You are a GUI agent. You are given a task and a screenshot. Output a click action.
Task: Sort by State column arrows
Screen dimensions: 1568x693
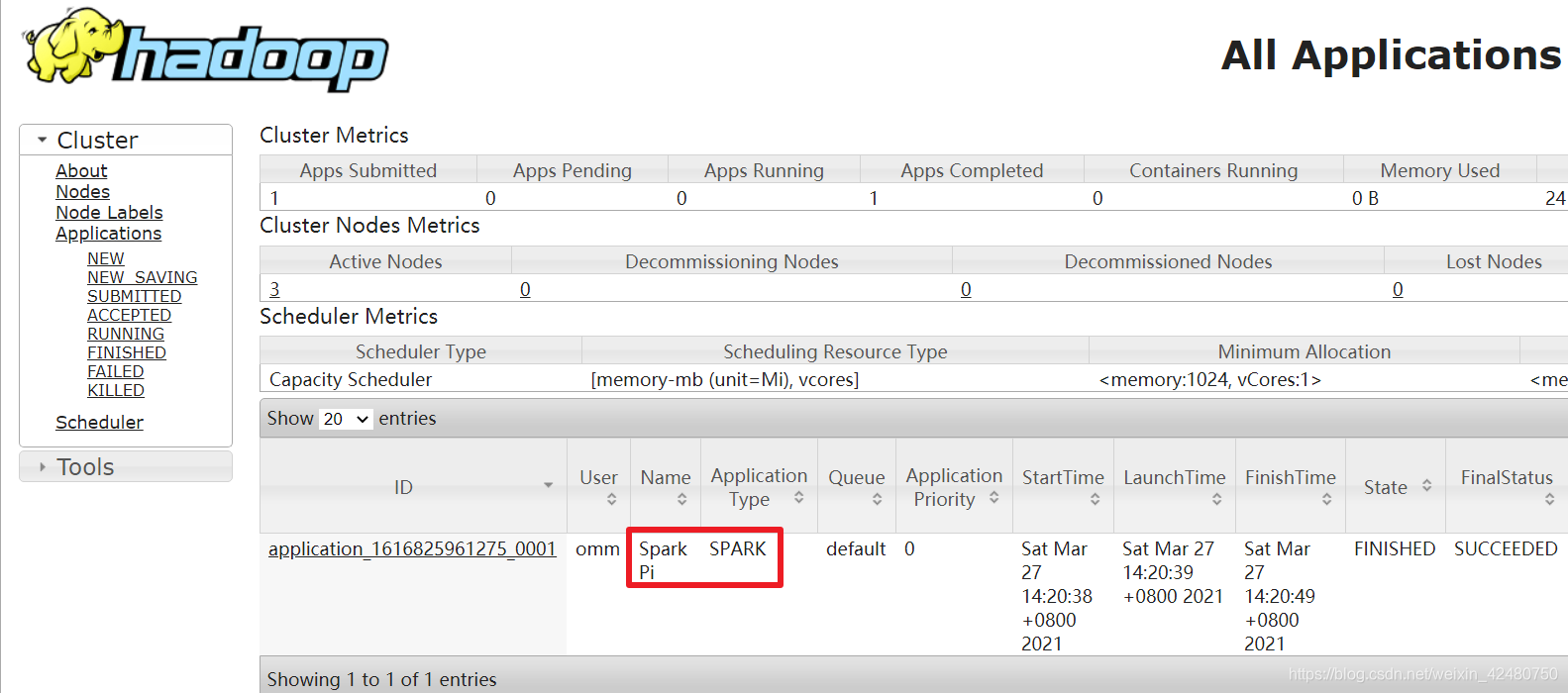(1426, 485)
